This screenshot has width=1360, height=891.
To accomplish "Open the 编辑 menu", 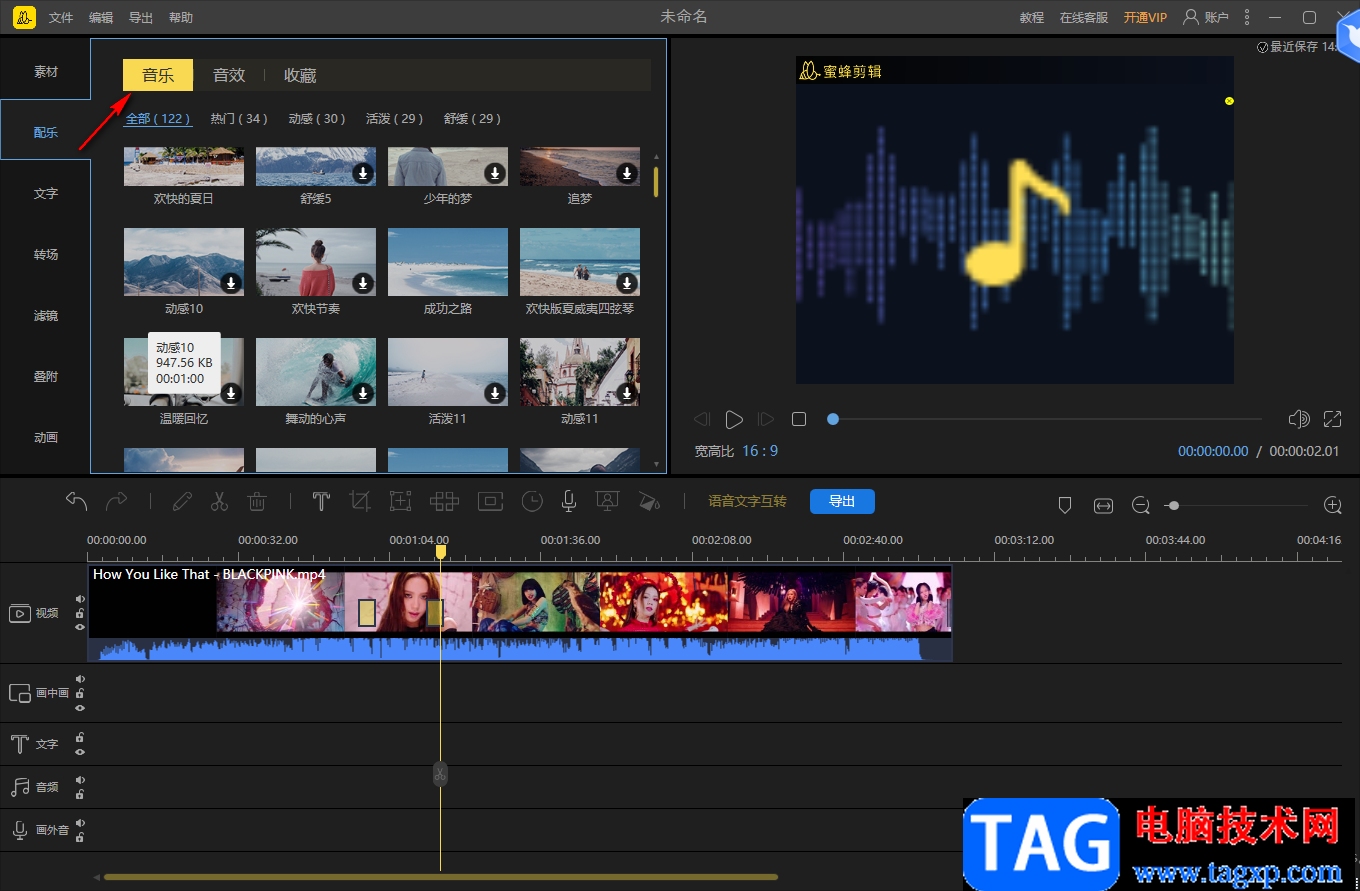I will click(x=101, y=18).
